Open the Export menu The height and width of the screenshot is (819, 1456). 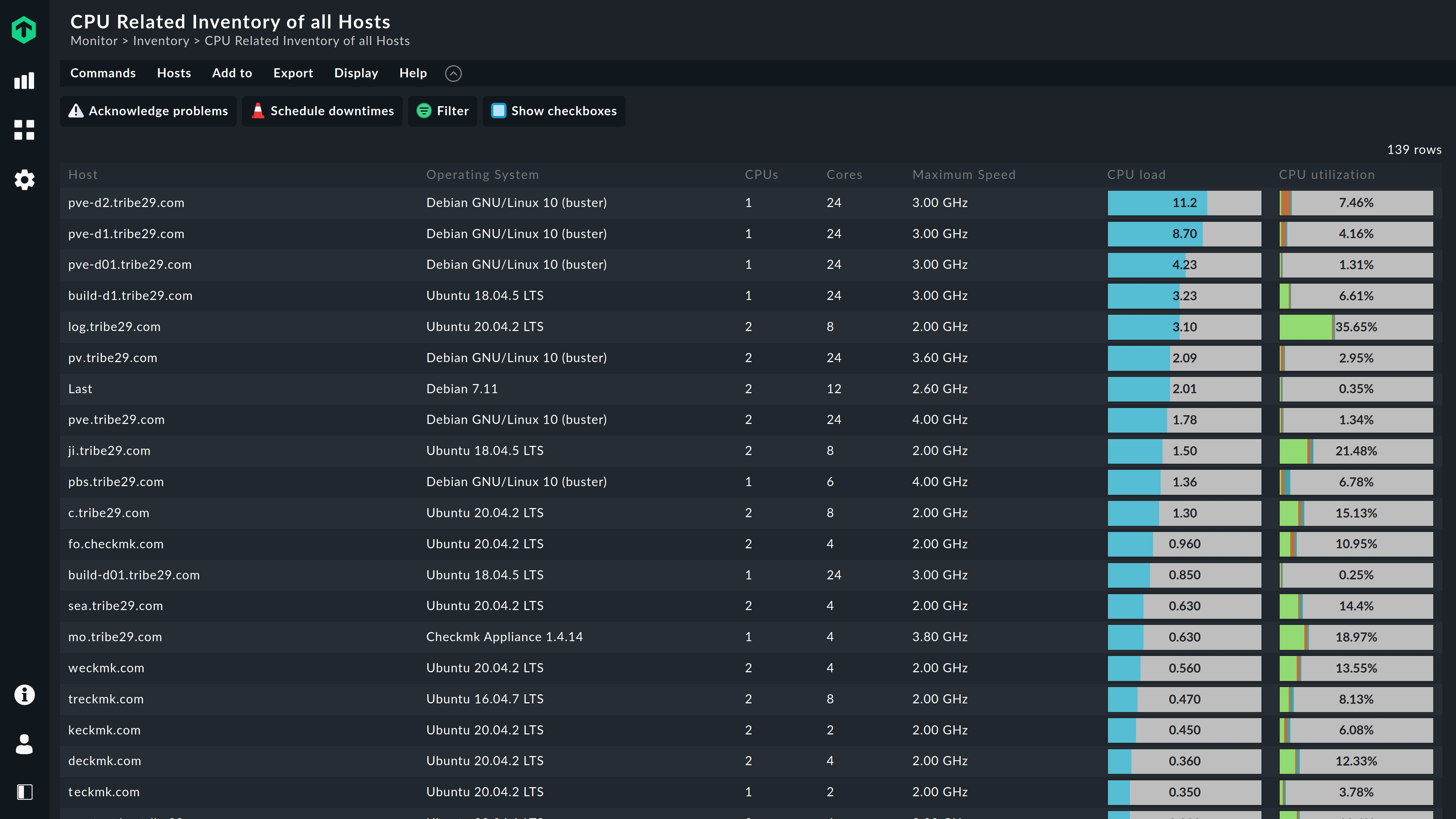pos(293,74)
